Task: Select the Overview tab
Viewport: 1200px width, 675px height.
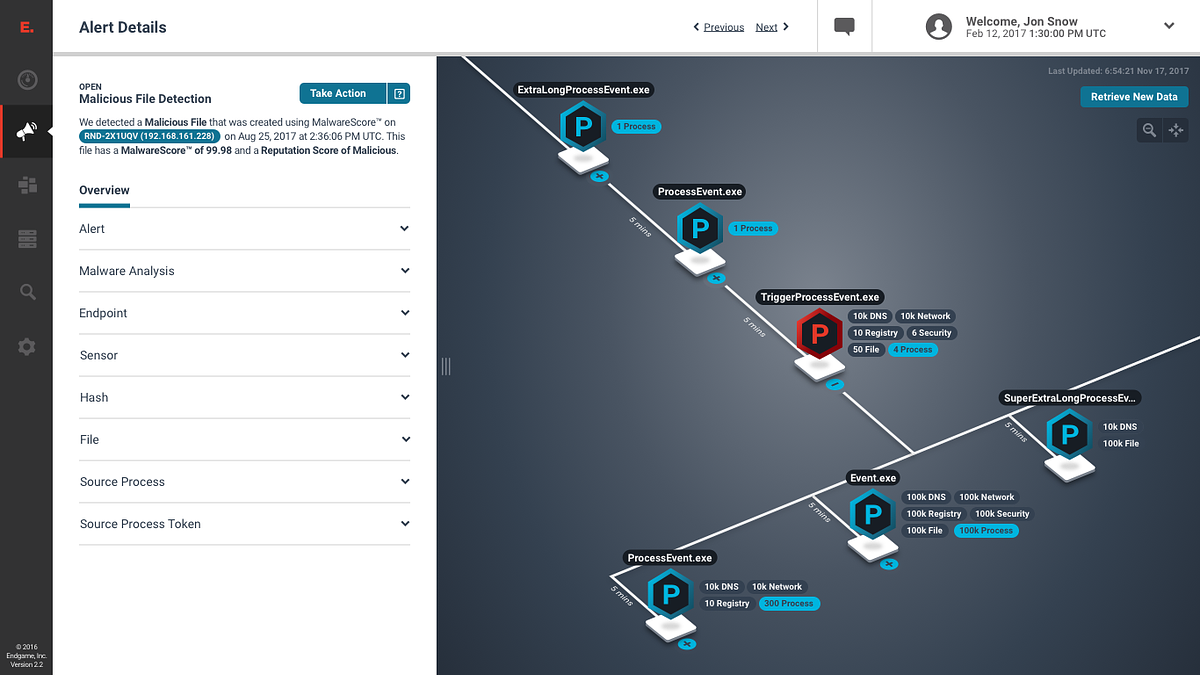Action: tap(104, 190)
